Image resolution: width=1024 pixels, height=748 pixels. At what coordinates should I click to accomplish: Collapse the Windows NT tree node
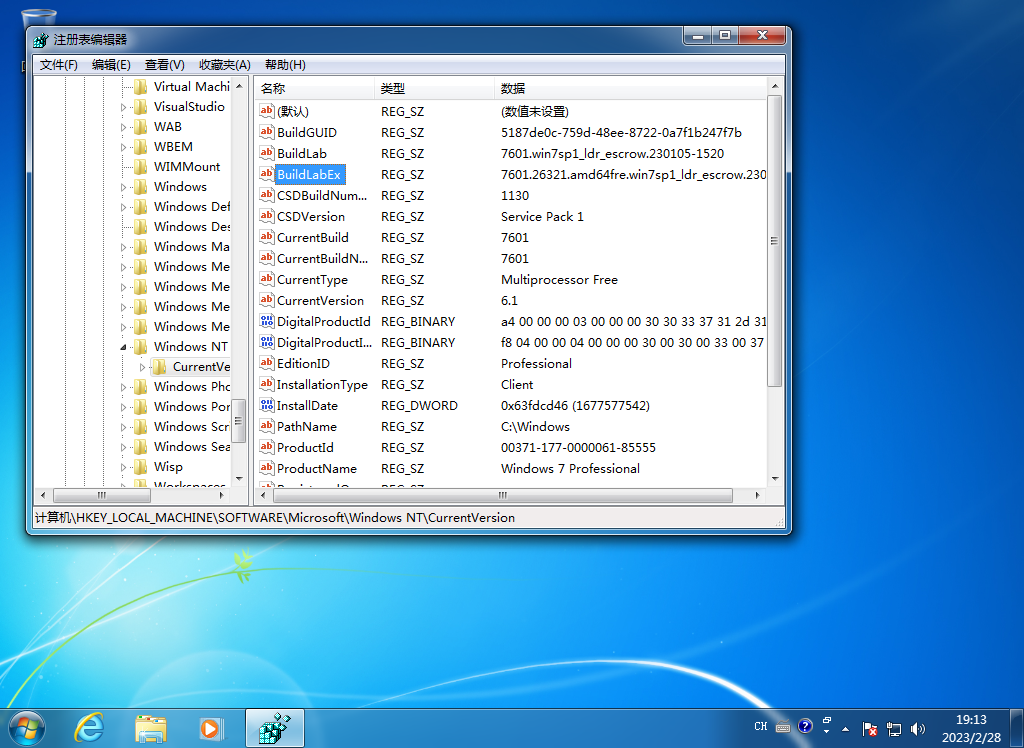123,347
